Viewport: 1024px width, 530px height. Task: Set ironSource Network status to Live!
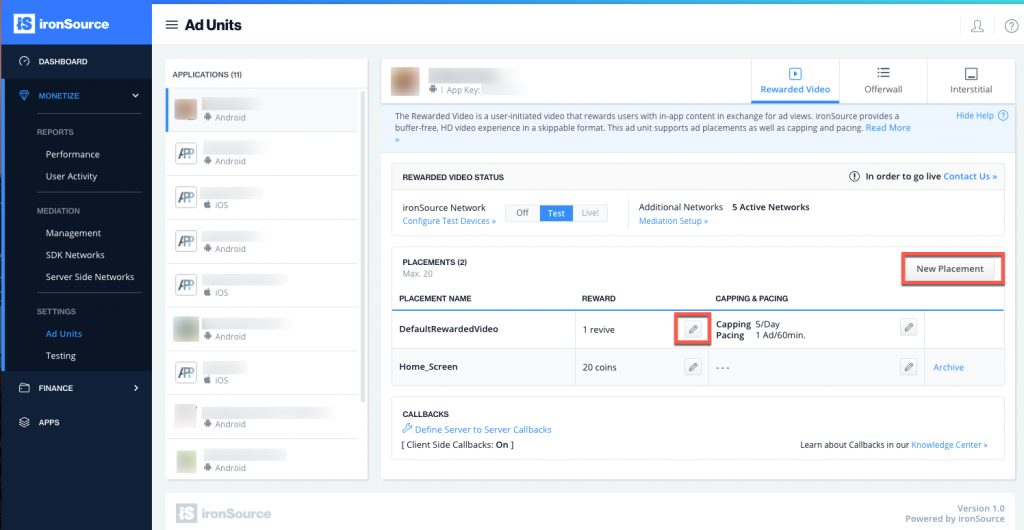tap(590, 213)
